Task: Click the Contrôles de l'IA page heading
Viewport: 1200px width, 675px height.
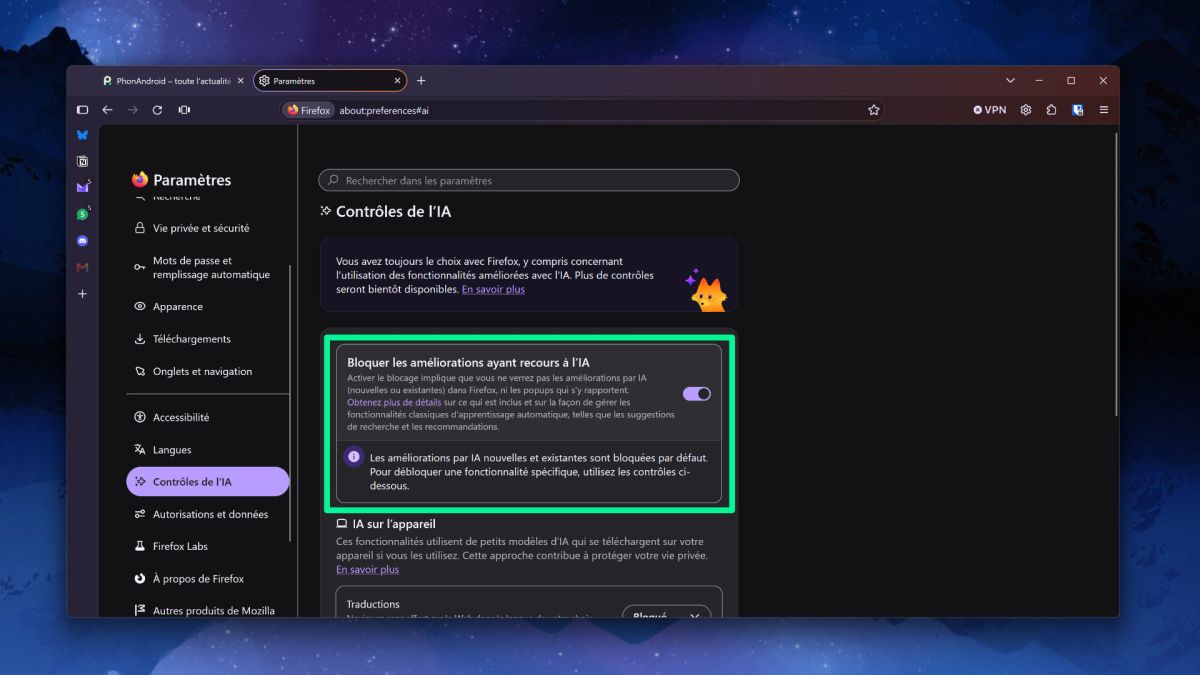Action: pyautogui.click(x=393, y=212)
